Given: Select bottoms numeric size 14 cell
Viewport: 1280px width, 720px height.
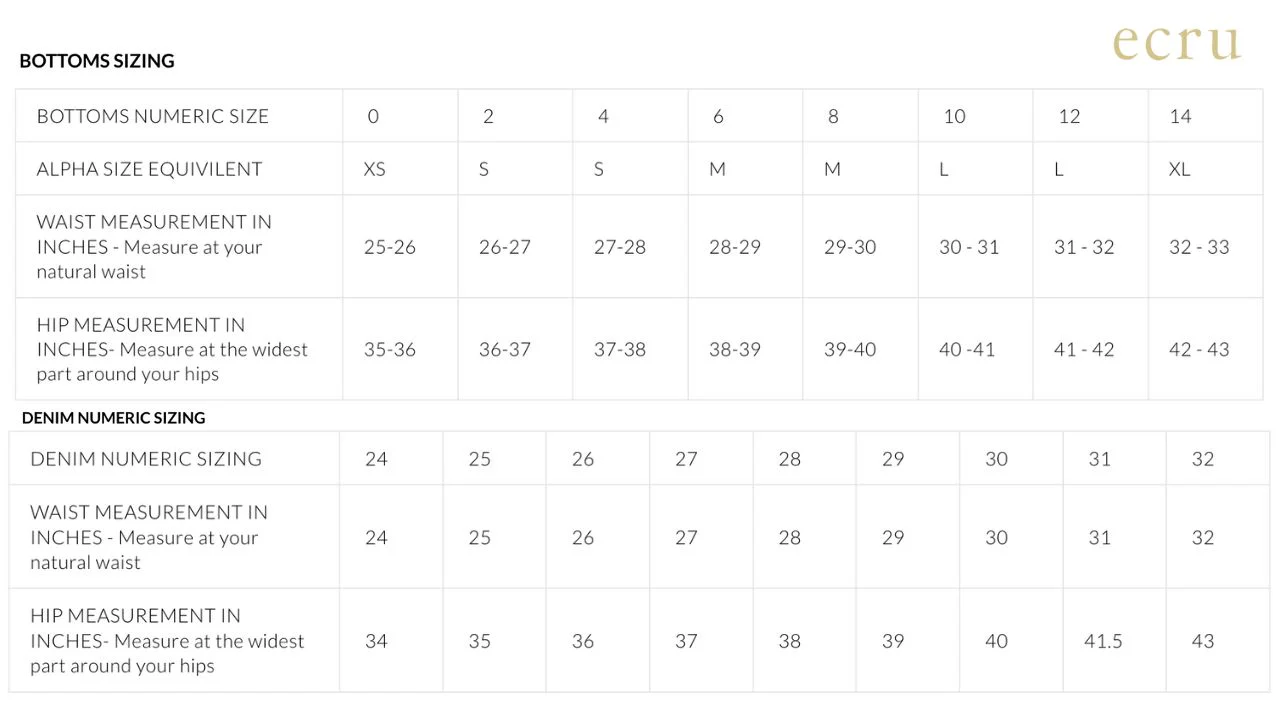Looking at the screenshot, I should click(x=1180, y=116).
